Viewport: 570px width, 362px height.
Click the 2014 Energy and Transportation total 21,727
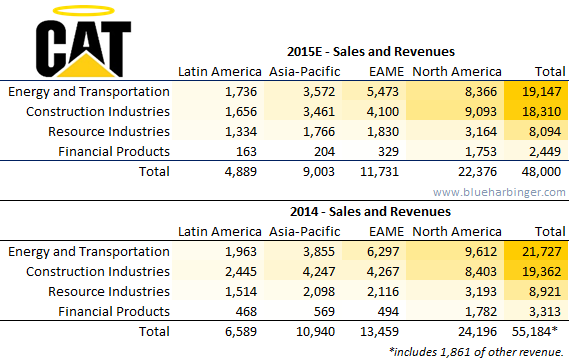(x=542, y=251)
